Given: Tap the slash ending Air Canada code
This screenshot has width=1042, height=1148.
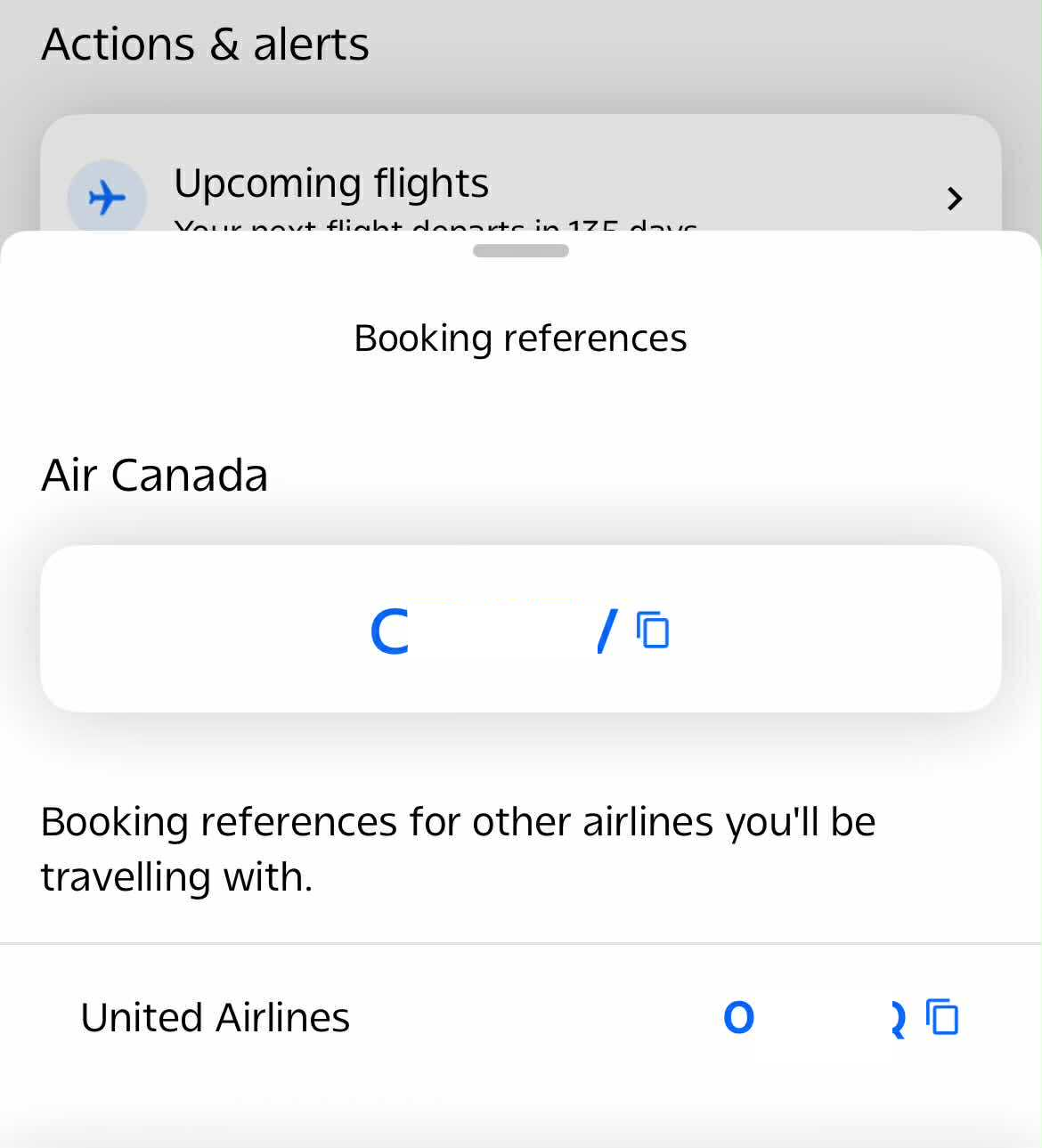Looking at the screenshot, I should [x=606, y=631].
